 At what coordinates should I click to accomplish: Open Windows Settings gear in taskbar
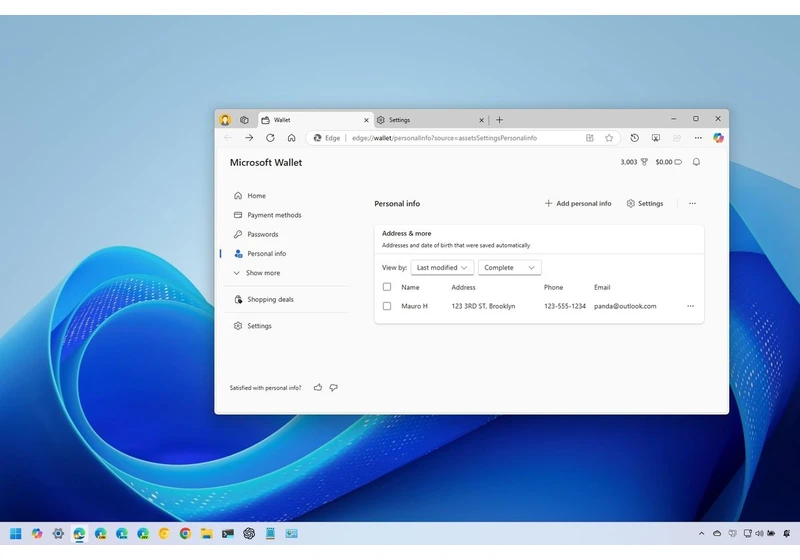pos(58,533)
